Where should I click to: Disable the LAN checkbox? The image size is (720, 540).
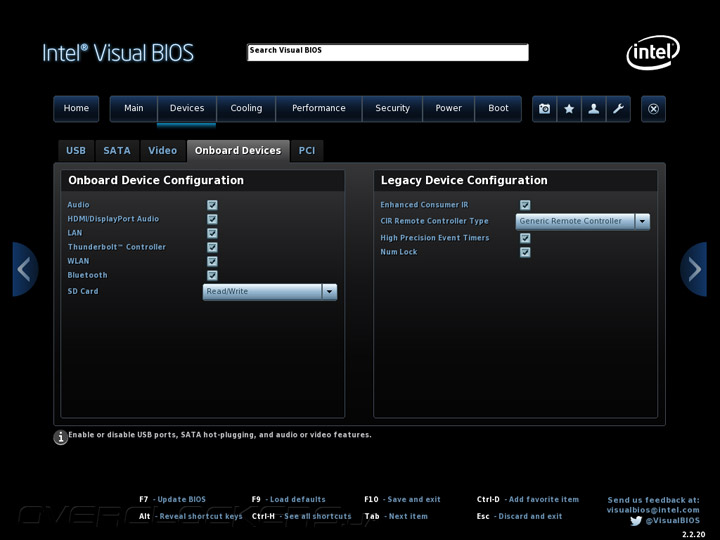click(x=212, y=233)
